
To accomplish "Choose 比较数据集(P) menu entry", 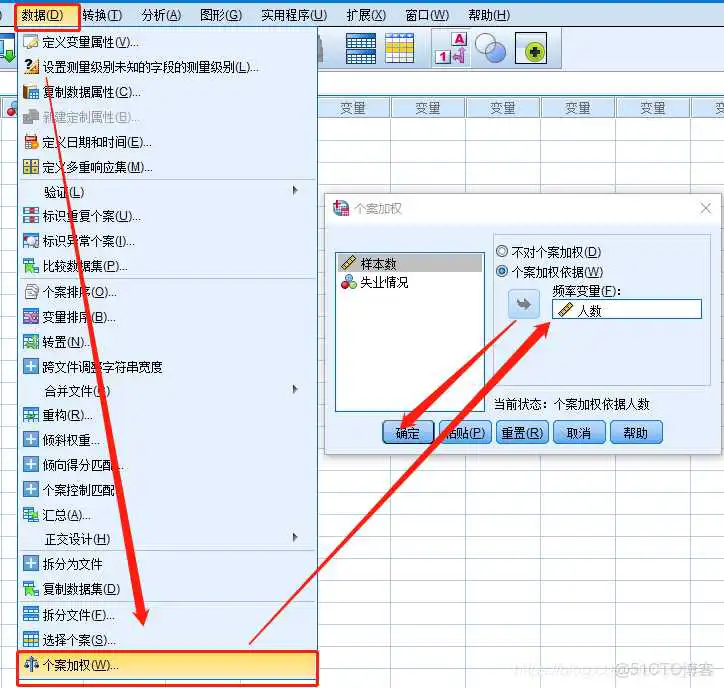I will tap(168, 266).
